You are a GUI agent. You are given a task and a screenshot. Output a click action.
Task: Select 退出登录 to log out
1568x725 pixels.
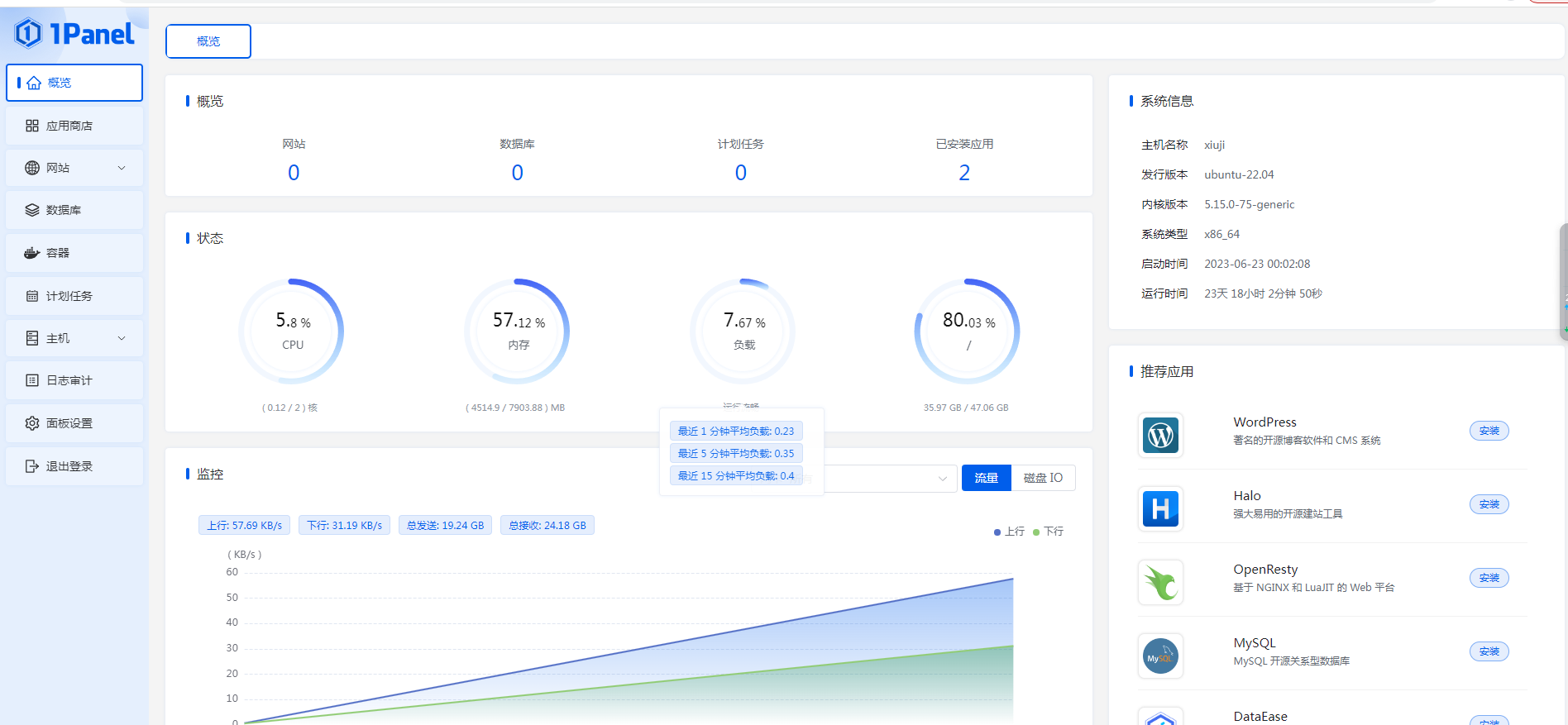pos(74,466)
